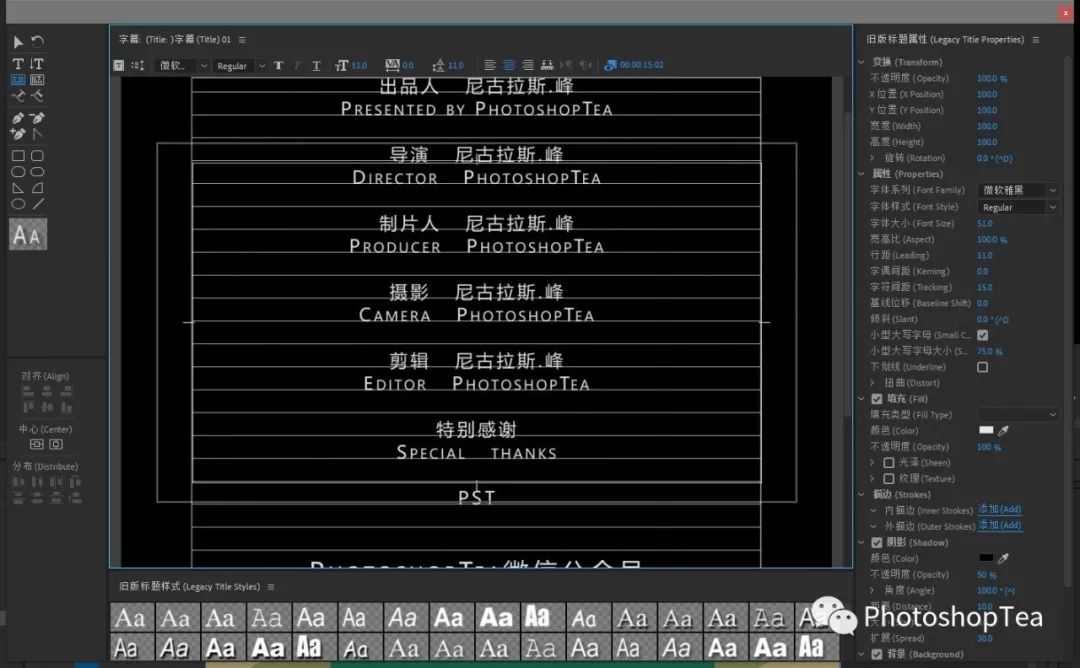Toggle the Shadow checkbox

(x=877, y=543)
